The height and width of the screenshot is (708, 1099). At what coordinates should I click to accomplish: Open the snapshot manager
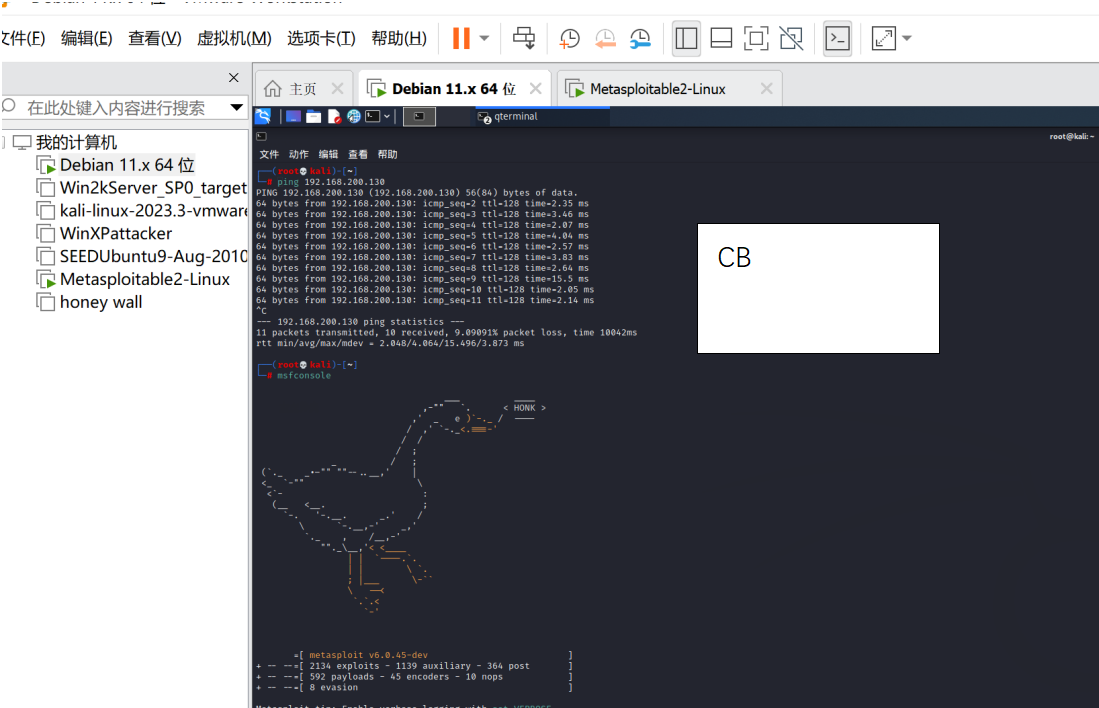640,38
